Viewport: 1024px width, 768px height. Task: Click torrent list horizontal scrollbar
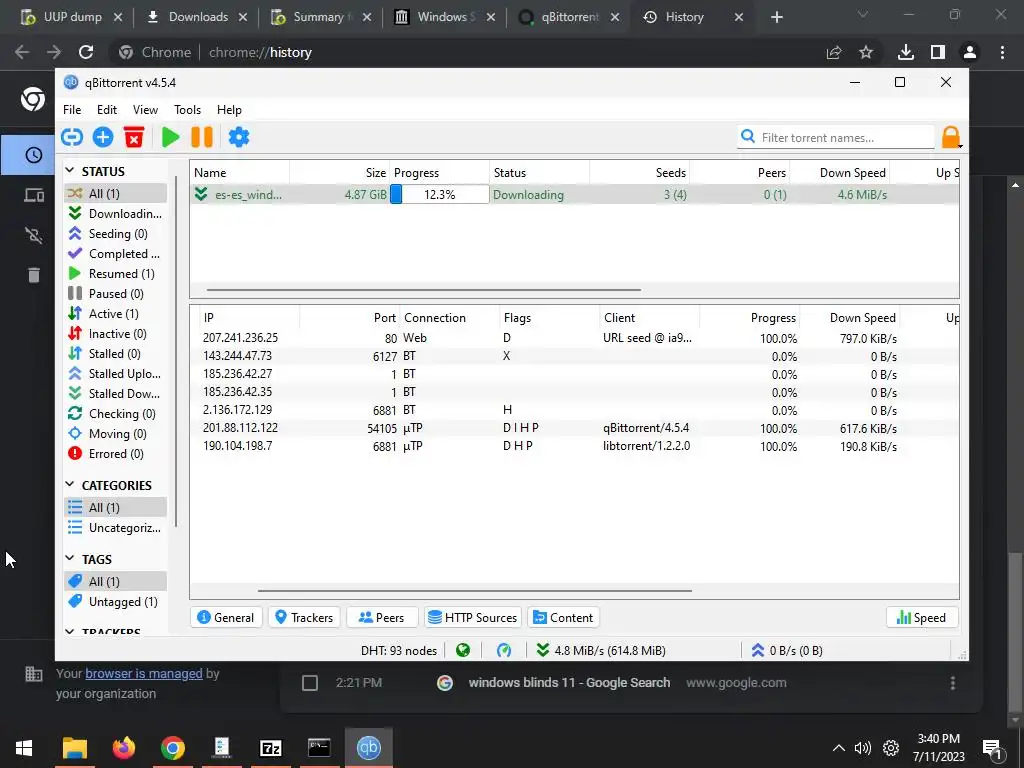424,289
